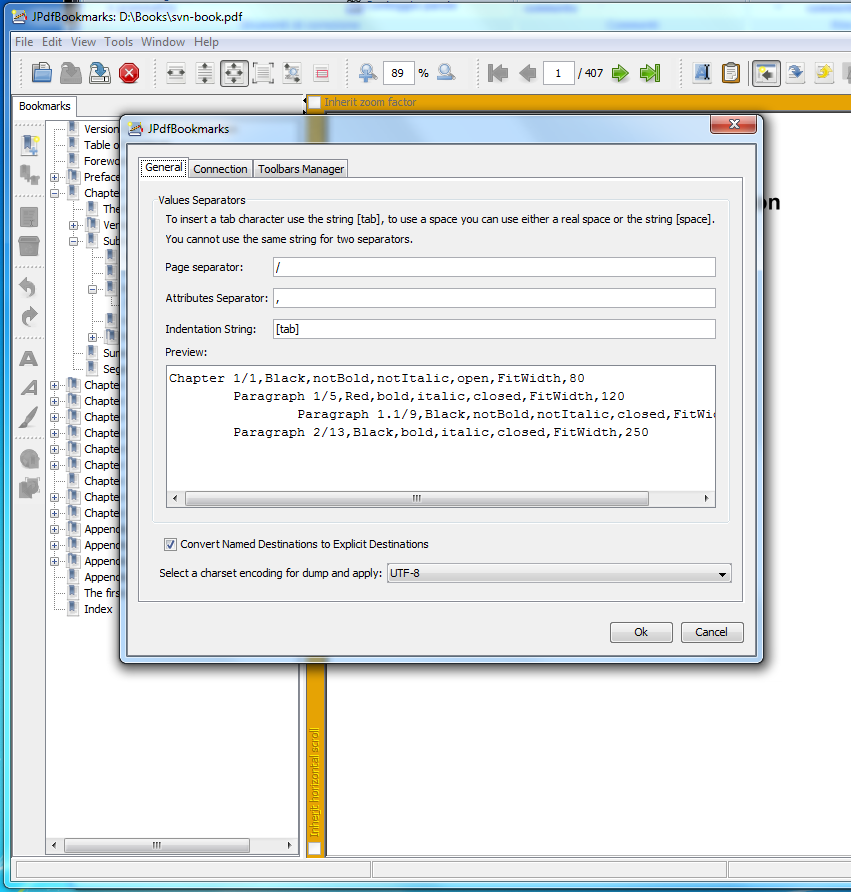Switch to the Toolbars Manager tab
Screen dimensions: 851x892
pyautogui.click(x=301, y=169)
